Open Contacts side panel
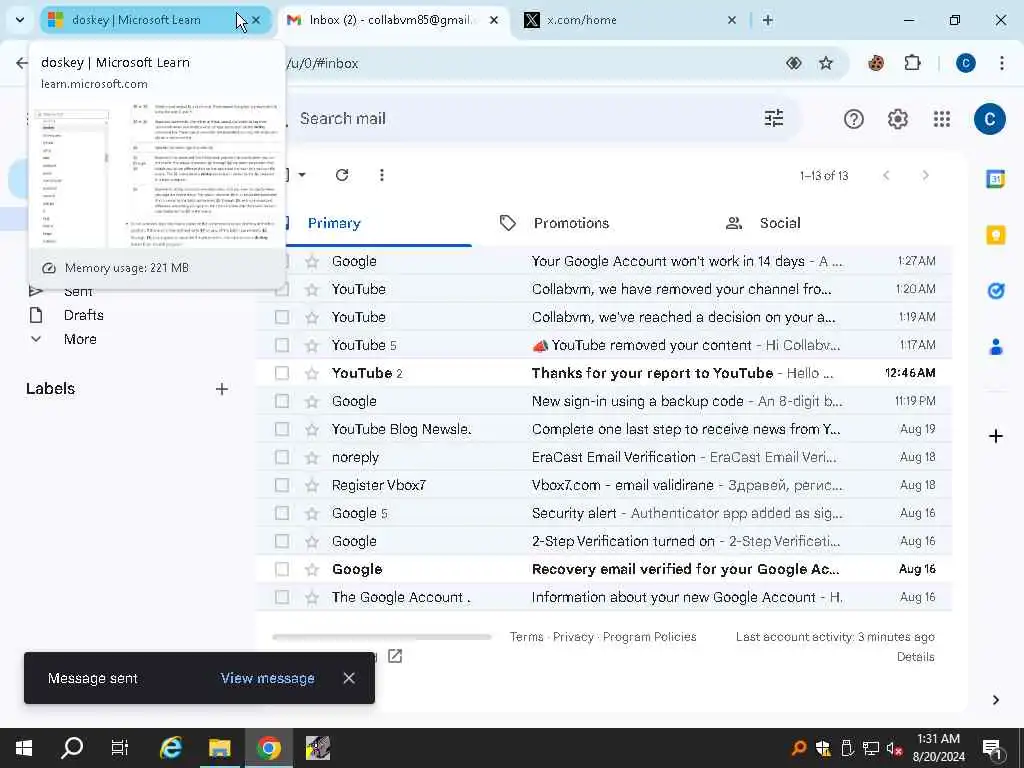This screenshot has height=768, width=1024. (995, 347)
